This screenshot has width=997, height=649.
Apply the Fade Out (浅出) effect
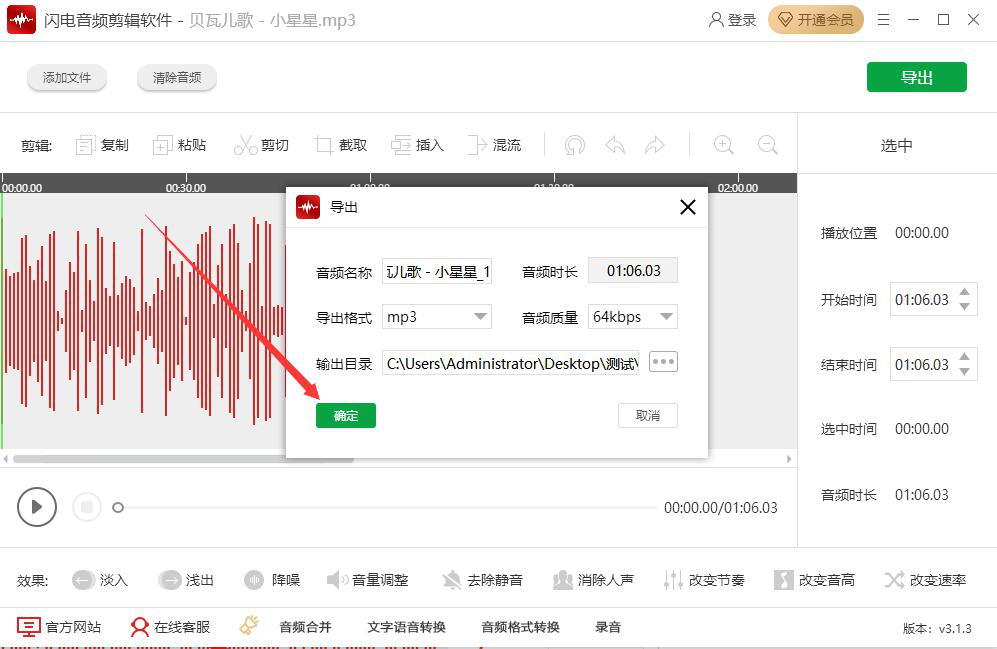186,580
